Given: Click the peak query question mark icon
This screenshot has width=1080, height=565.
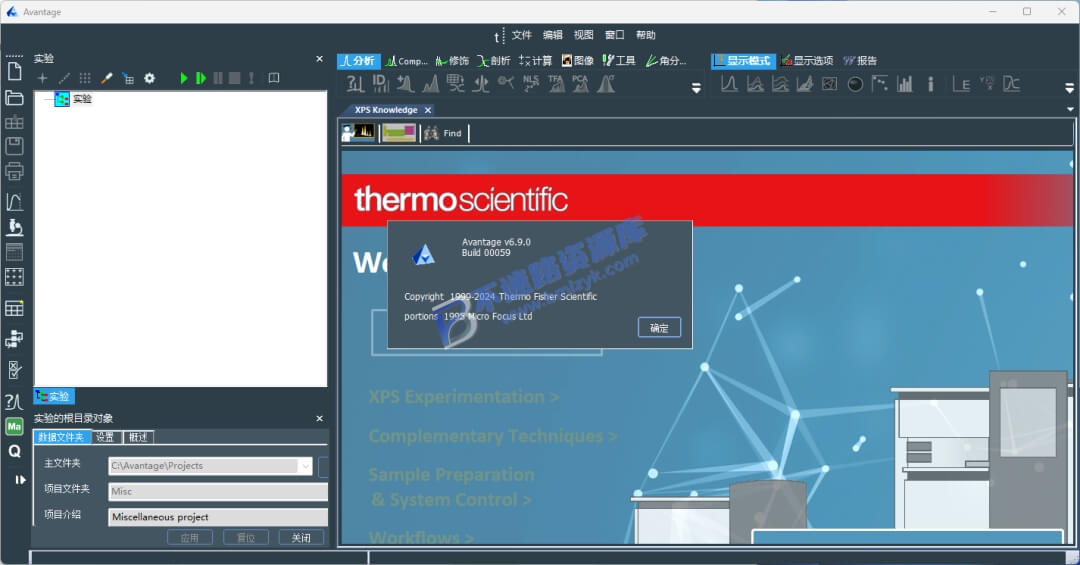Looking at the screenshot, I should pyautogui.click(x=355, y=84).
